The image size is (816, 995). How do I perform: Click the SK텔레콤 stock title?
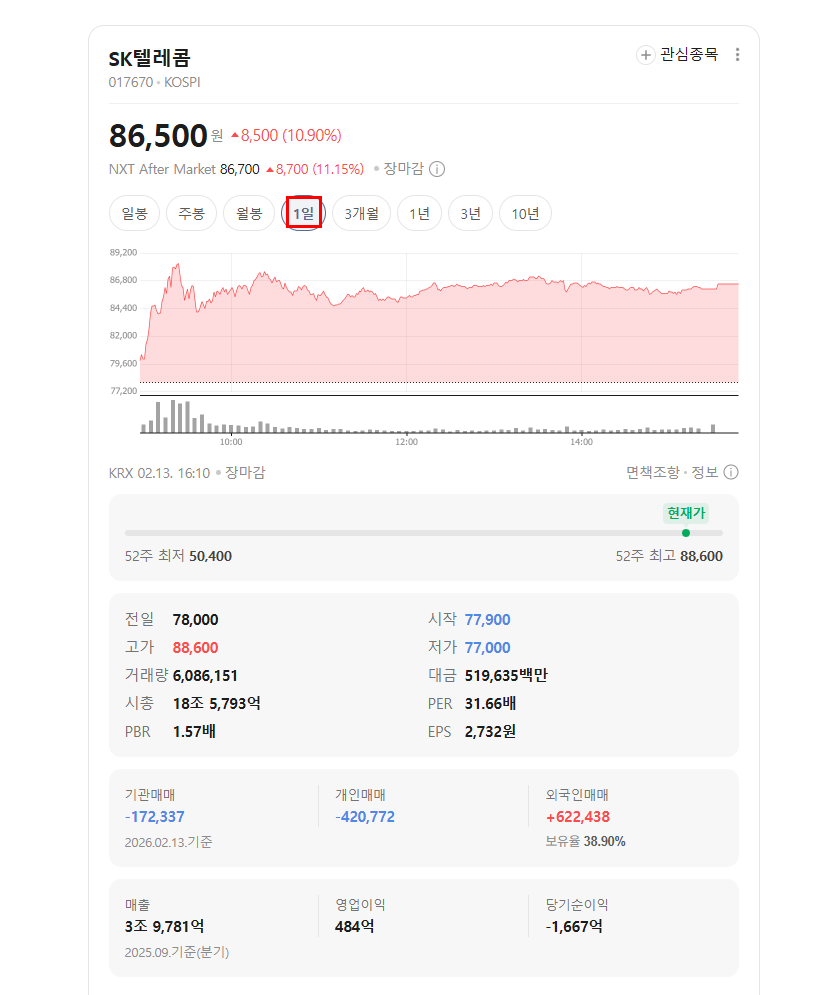coord(150,58)
